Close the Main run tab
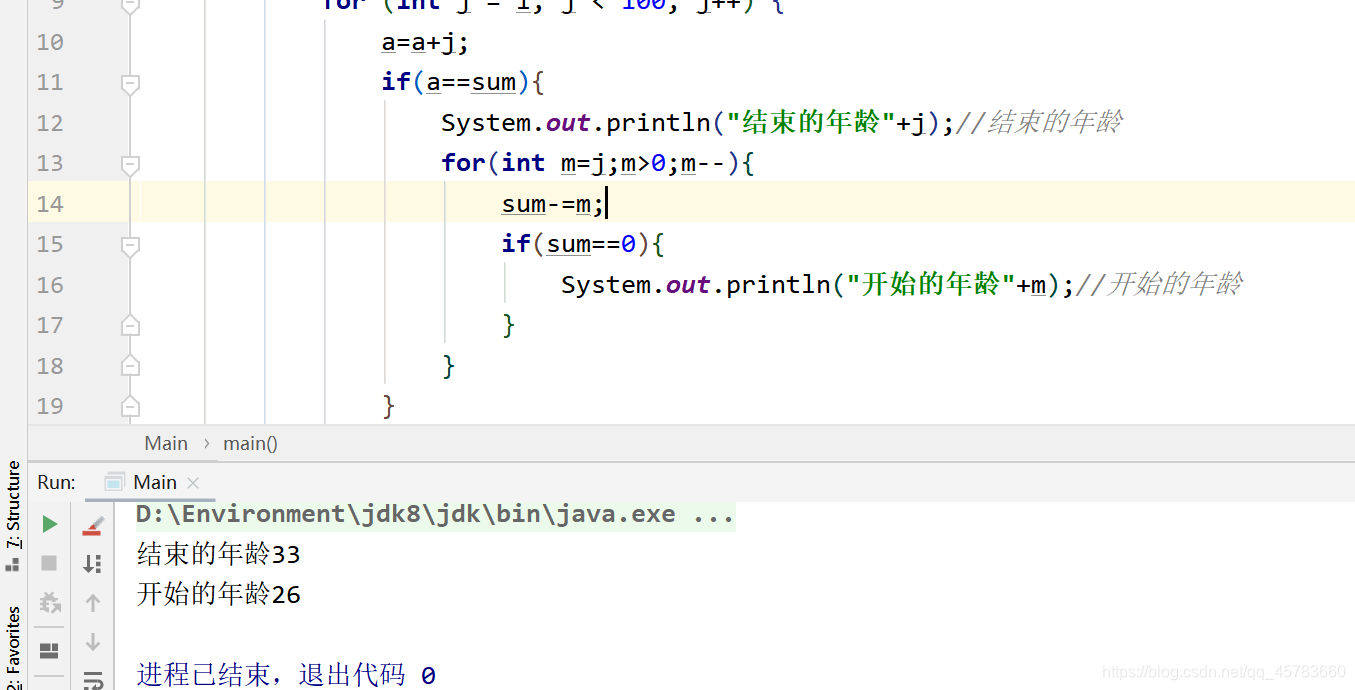Viewport: 1355px width, 690px height. pos(193,482)
